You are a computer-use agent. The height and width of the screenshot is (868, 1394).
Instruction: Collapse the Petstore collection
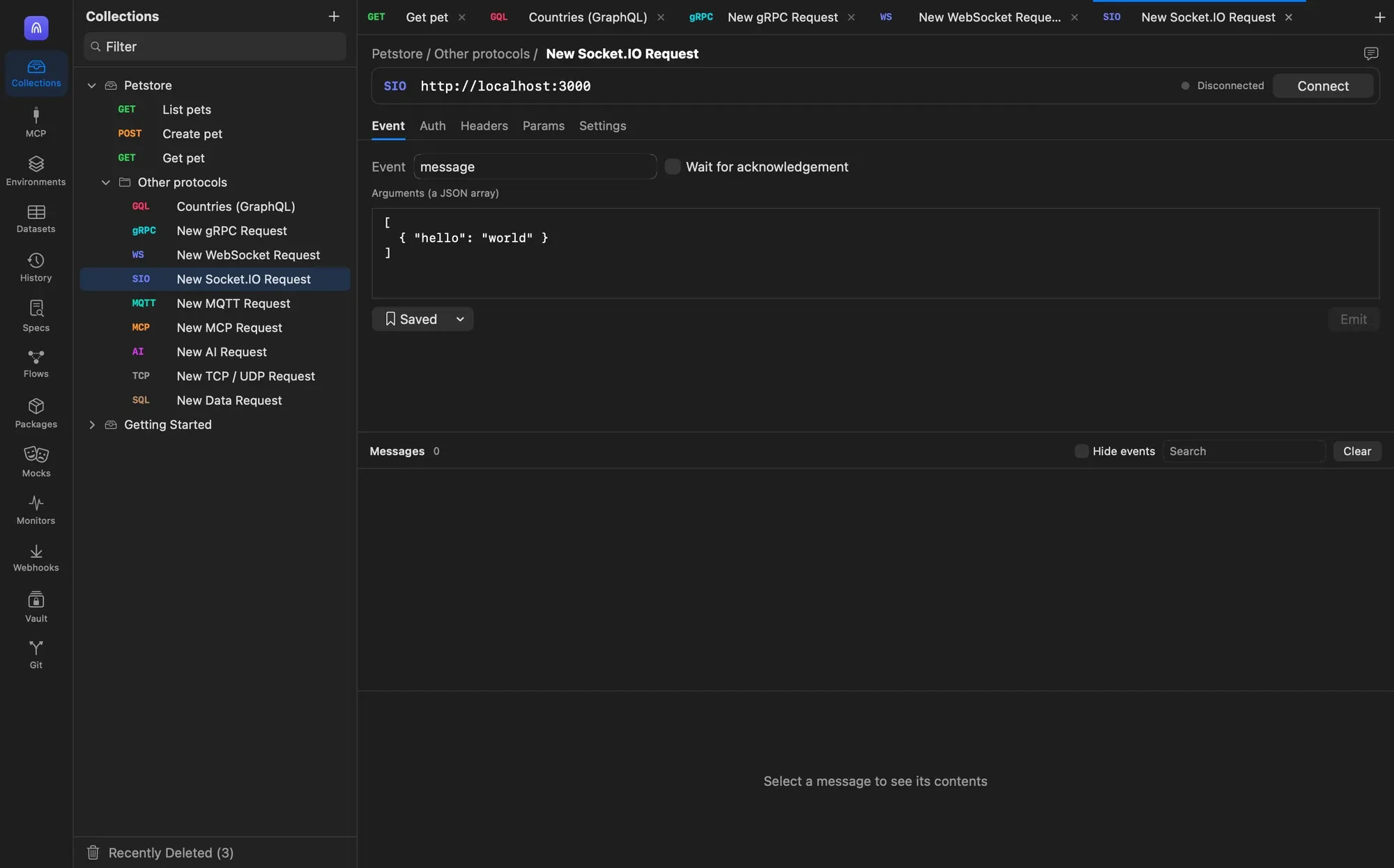point(91,86)
